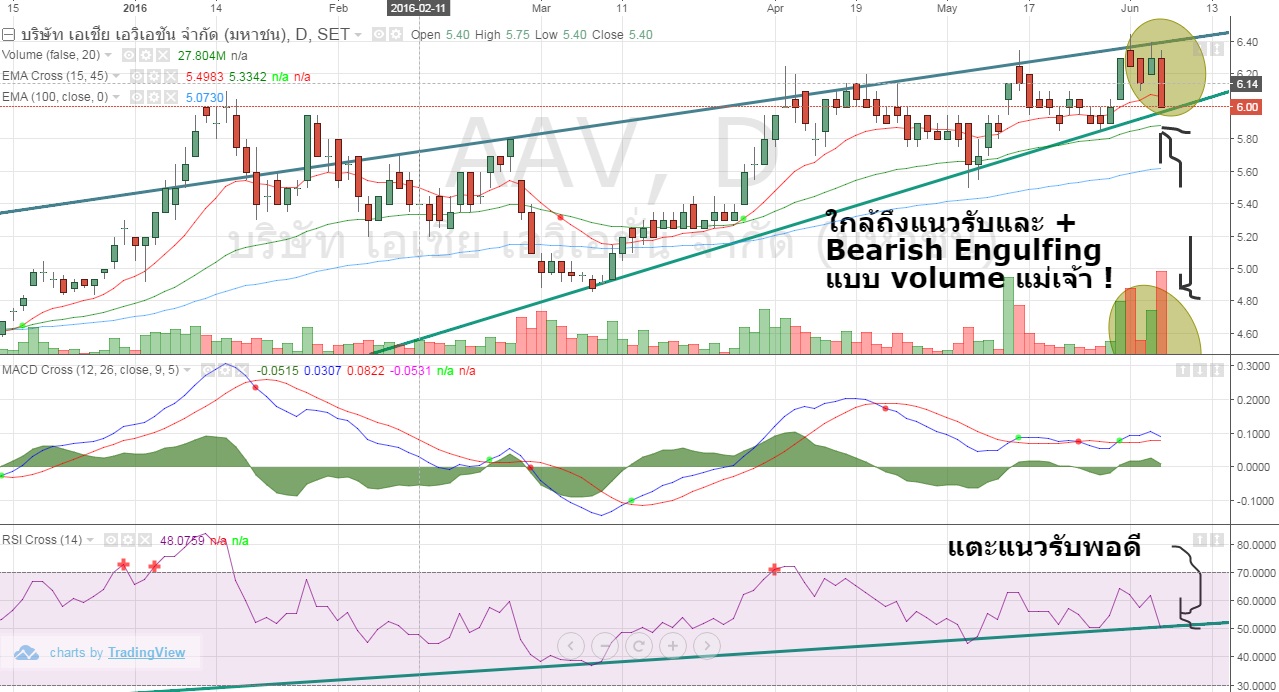
Task: Open settings gear for the main AAV series
Action: (396, 34)
